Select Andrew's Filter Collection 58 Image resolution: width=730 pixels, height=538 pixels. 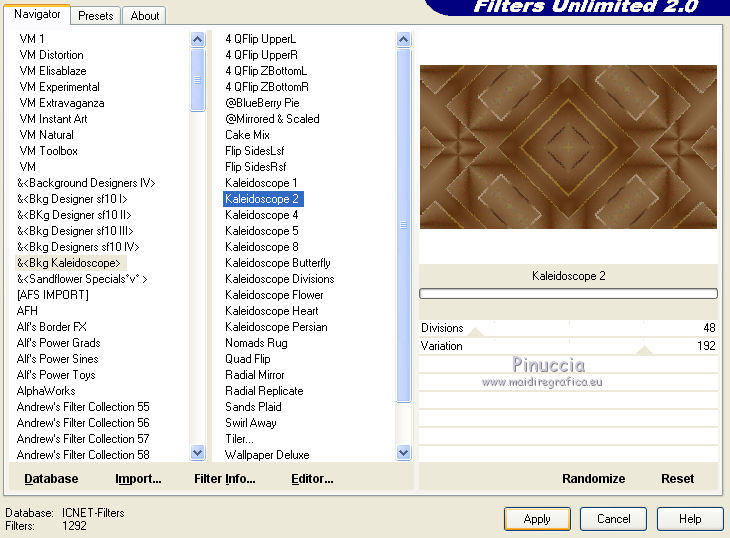click(83, 455)
